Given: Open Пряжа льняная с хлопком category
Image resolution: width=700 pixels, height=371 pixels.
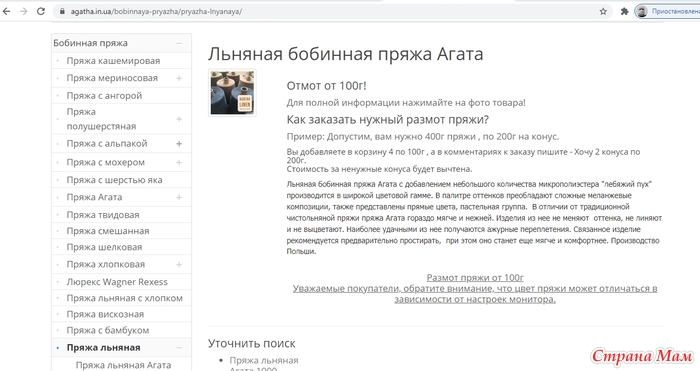Looking at the screenshot, I should 125,298.
